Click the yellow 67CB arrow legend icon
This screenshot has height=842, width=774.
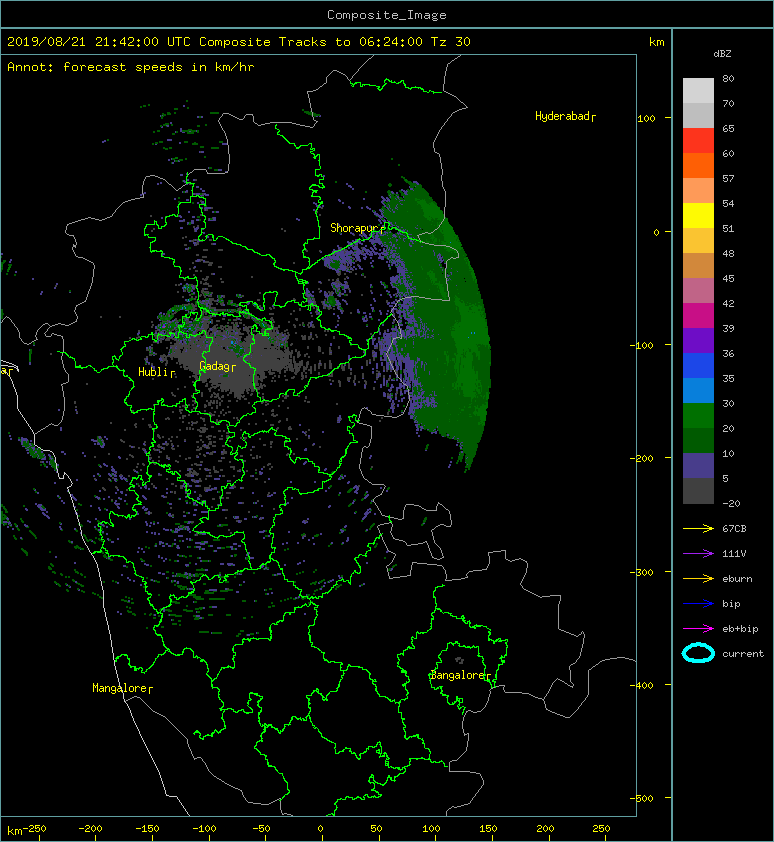click(x=698, y=528)
